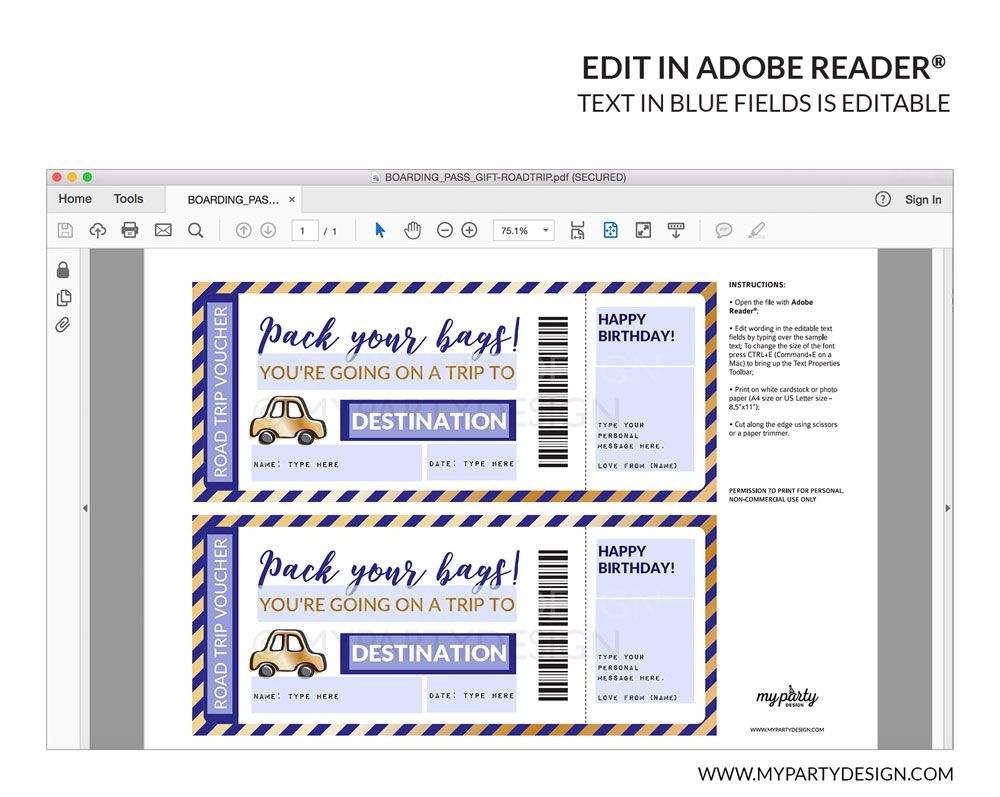
Task: Click bottom voucher 'DATE: TYPE HERE' field
Action: 472,695
